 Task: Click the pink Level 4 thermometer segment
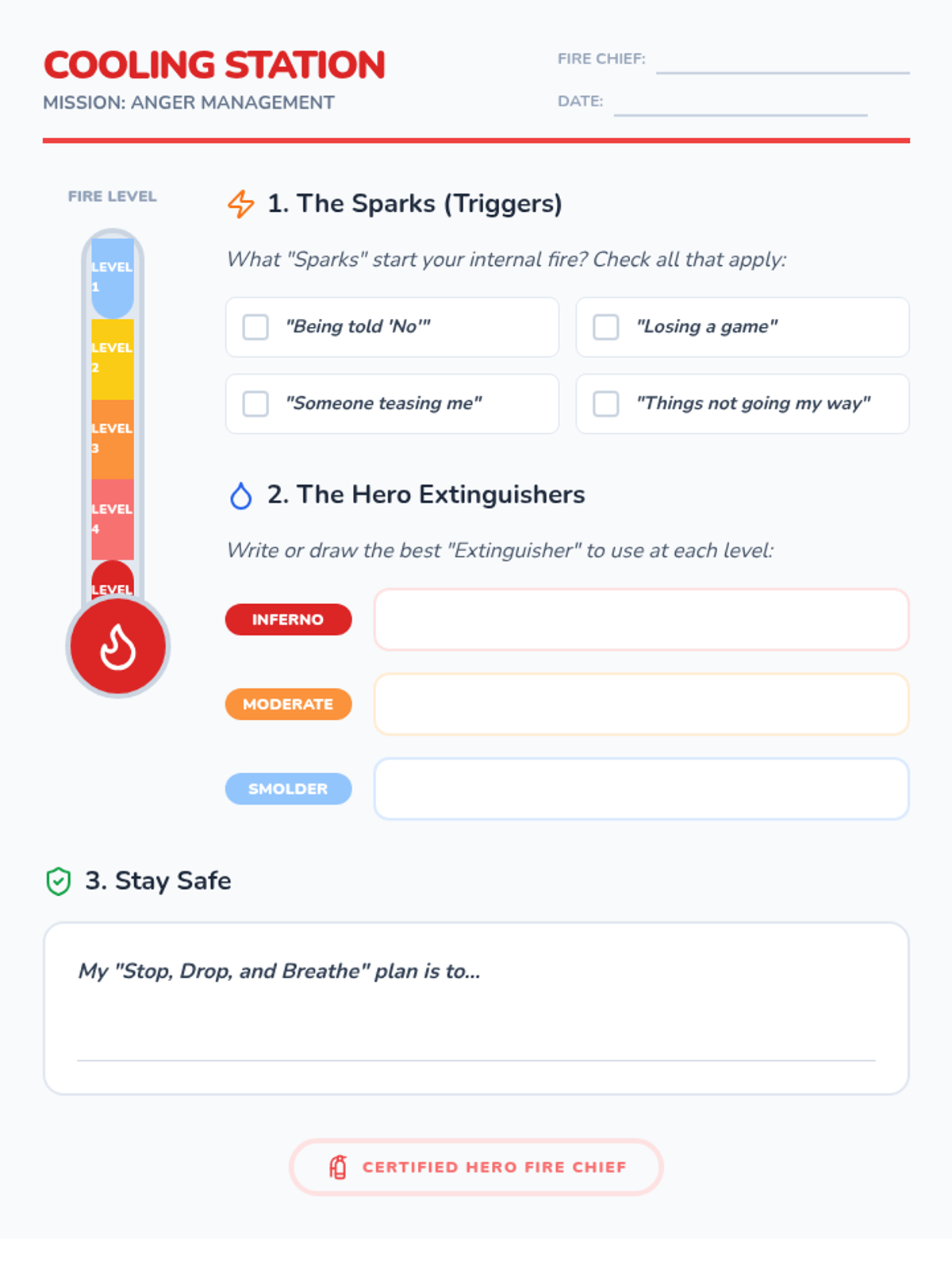[113, 520]
